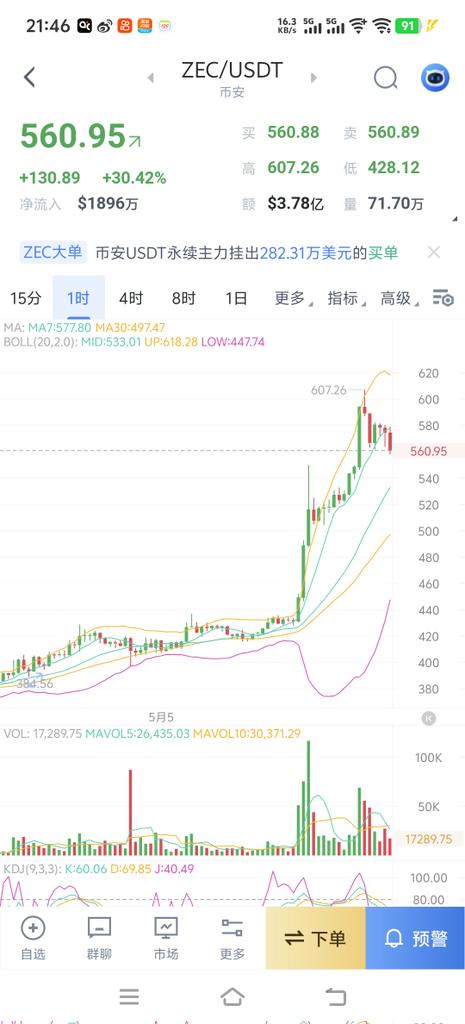This screenshot has width=465, height=1024.
Task: Expand the 更多 timeframe dropdown
Action: pos(292,298)
